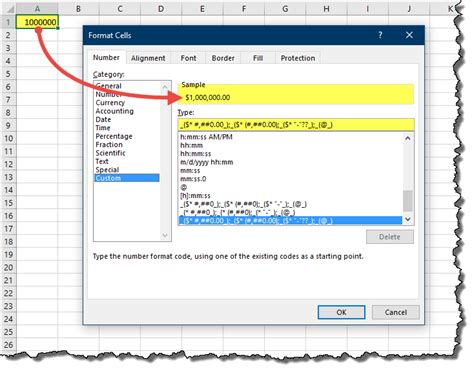Switch to the Alignment tab
Screen dimensions: 474x371
click(148, 58)
